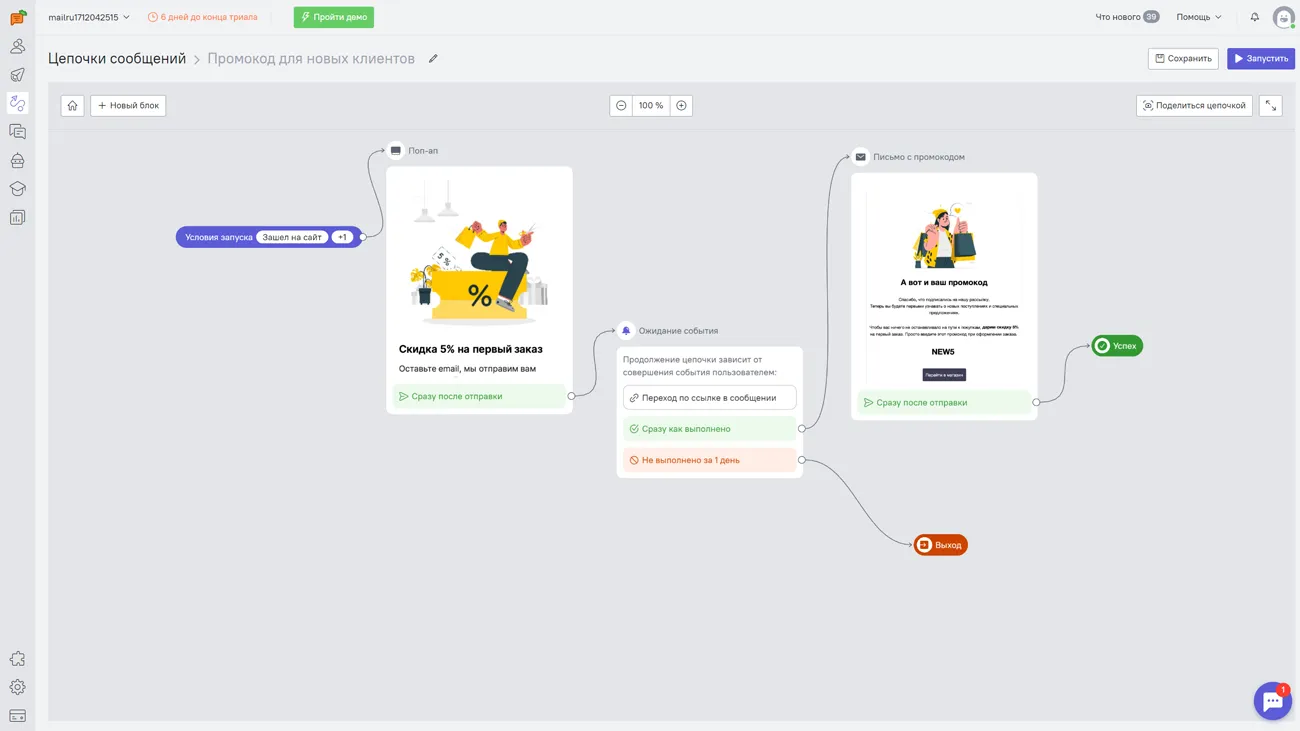Open the rocket campaigns sidebar icon
1300x731 pixels.
coord(17,75)
